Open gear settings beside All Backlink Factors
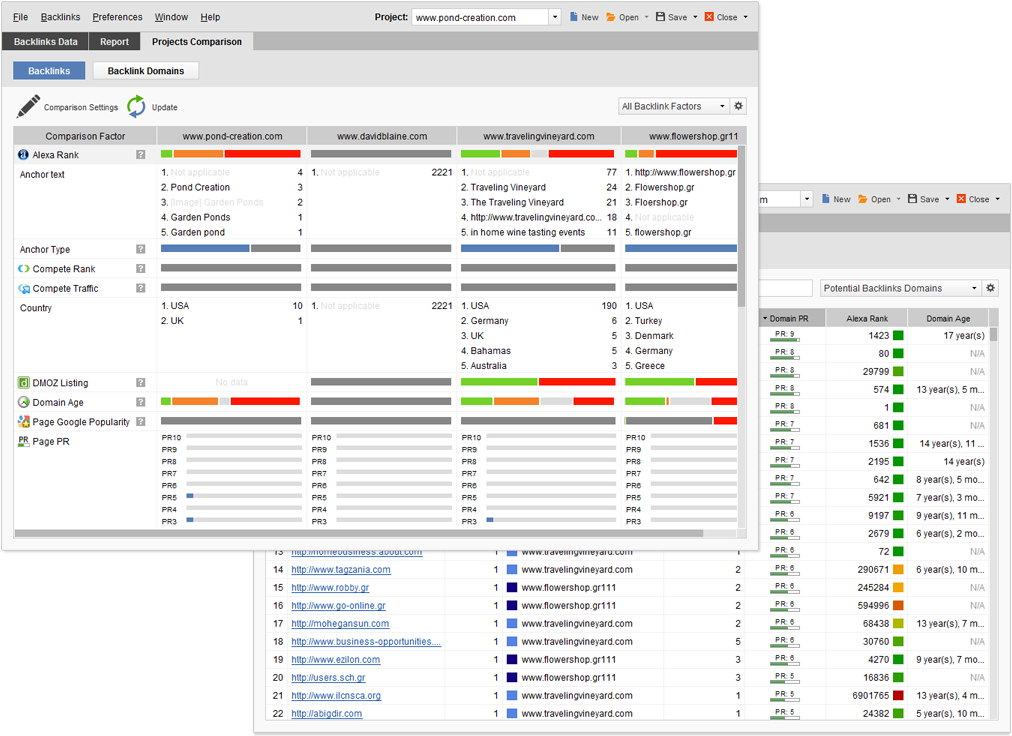The height and width of the screenshot is (736, 1012). point(738,106)
